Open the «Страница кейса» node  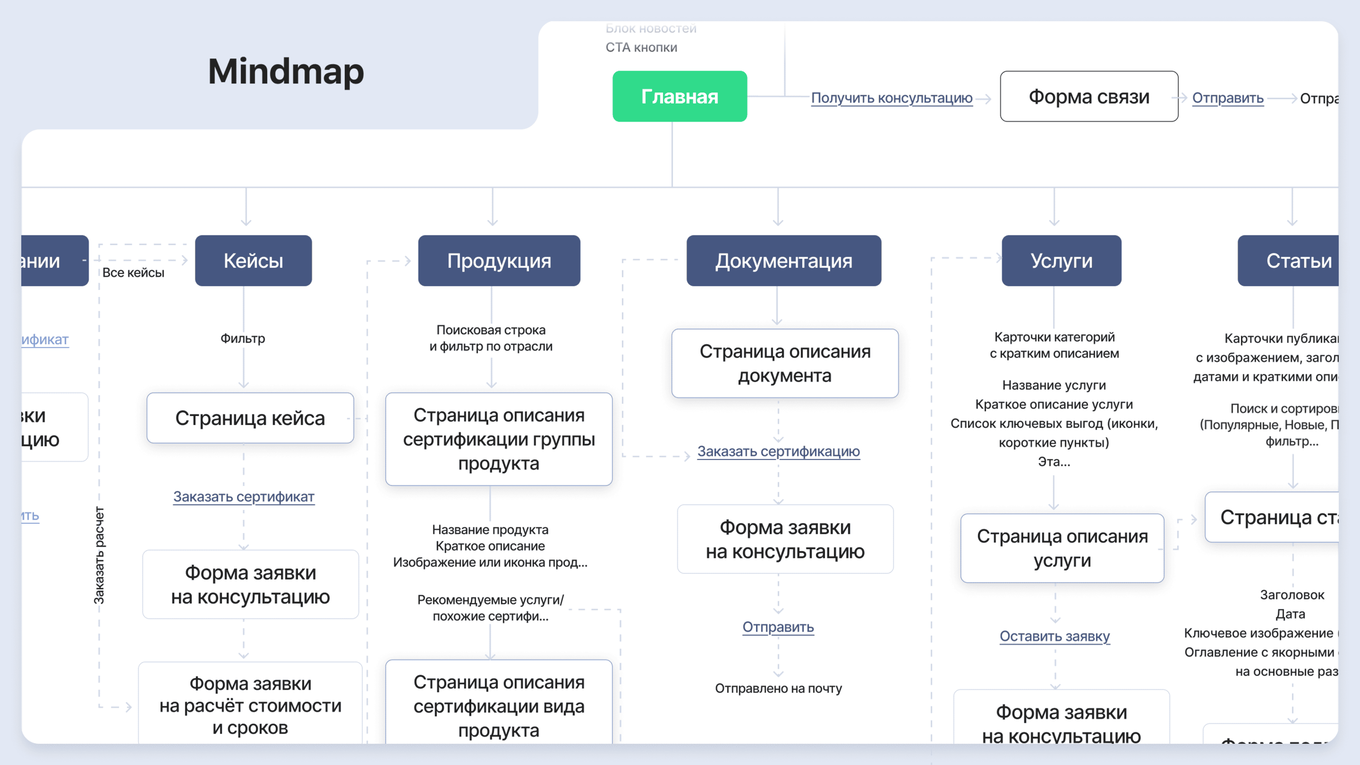250,418
